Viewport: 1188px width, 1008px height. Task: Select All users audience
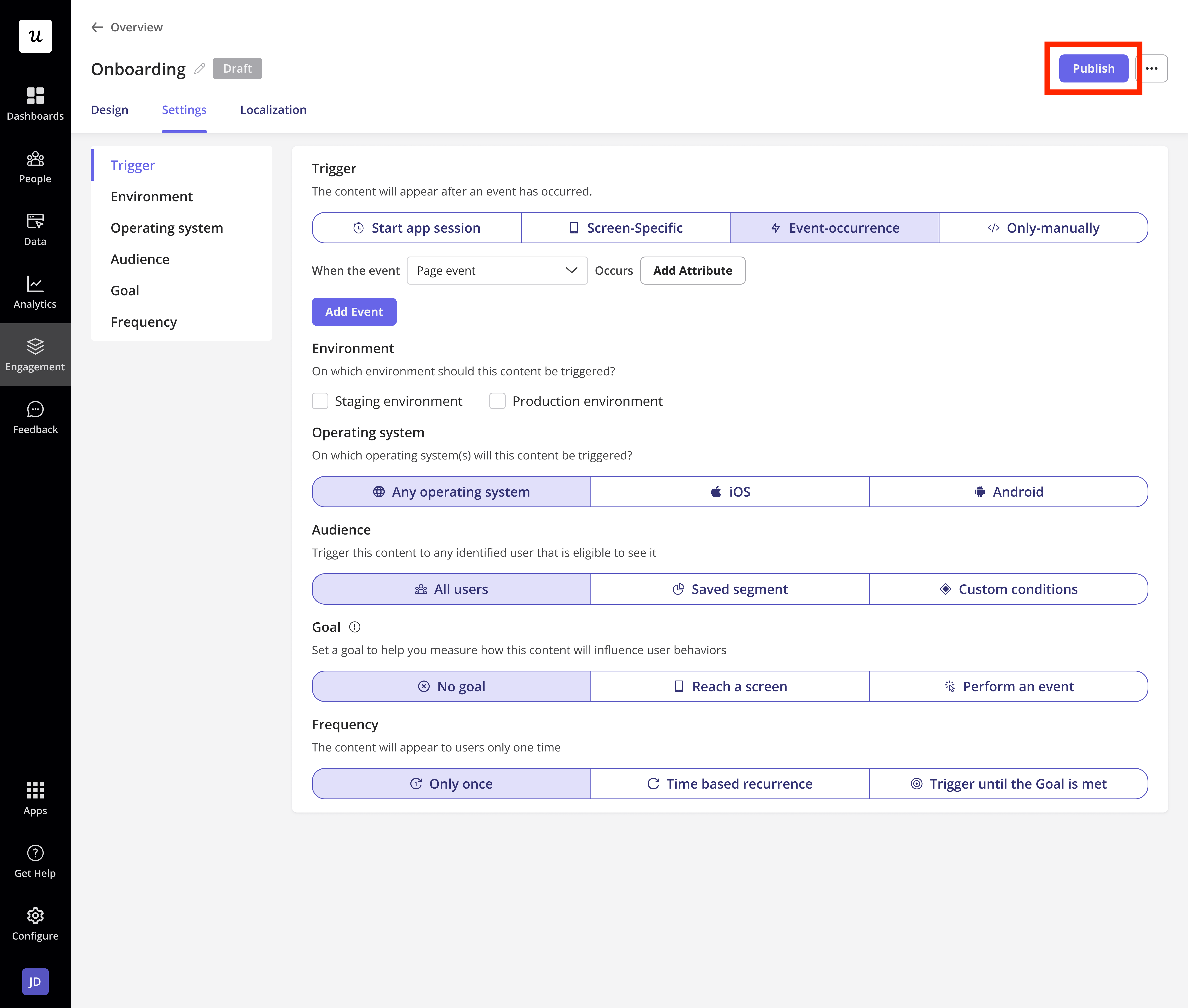(451, 589)
